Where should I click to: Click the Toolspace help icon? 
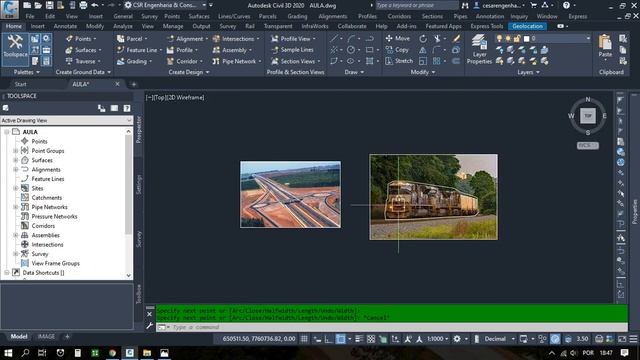(x=127, y=108)
